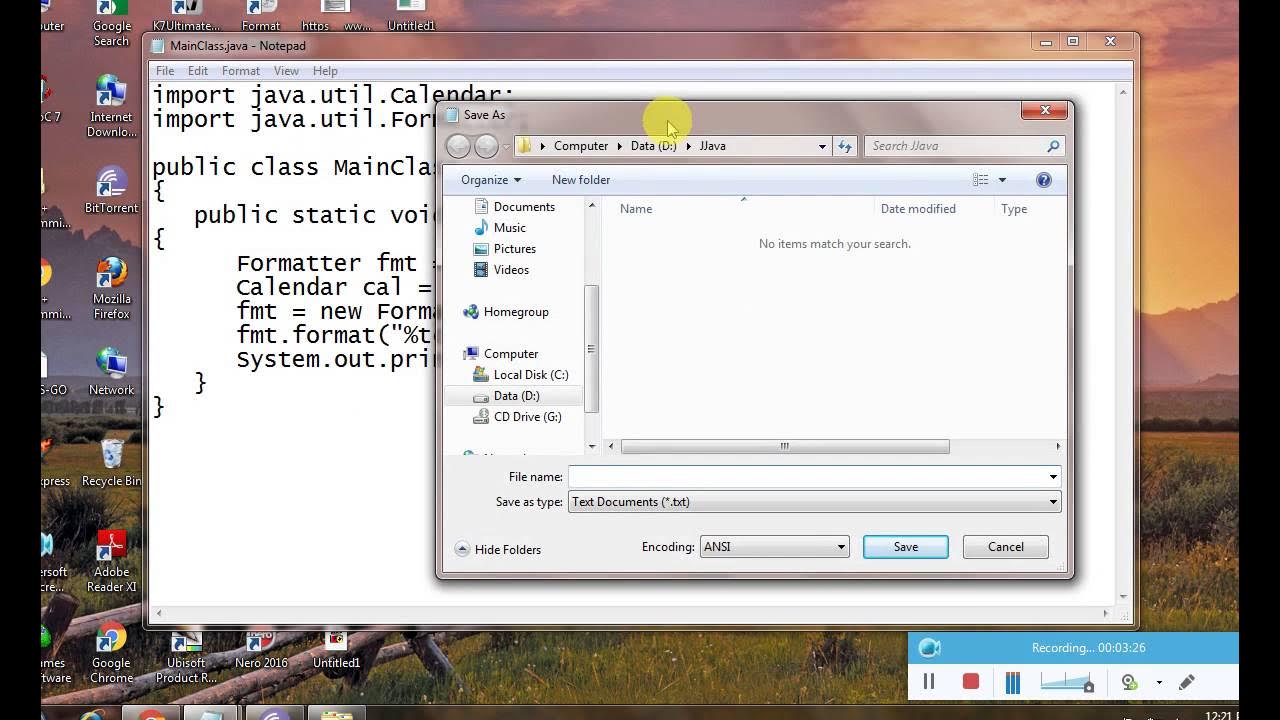Open the Edit menu in Notepad
The width and height of the screenshot is (1280, 720).
(198, 71)
